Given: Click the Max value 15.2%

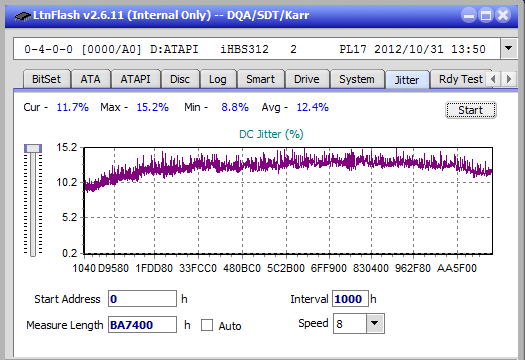Looking at the screenshot, I should click(152, 107).
